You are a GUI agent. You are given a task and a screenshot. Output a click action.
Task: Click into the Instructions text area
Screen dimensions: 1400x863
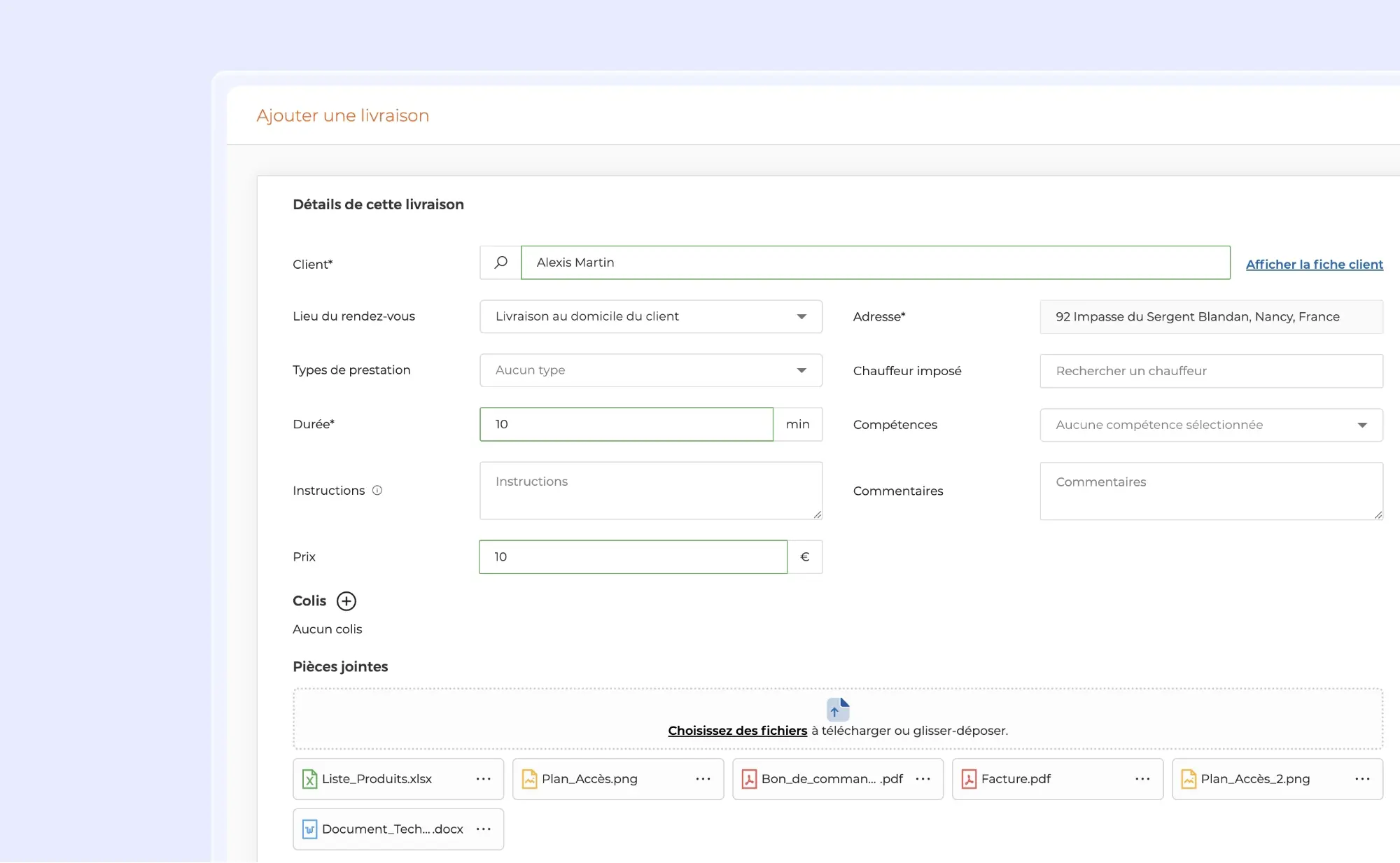pos(651,490)
